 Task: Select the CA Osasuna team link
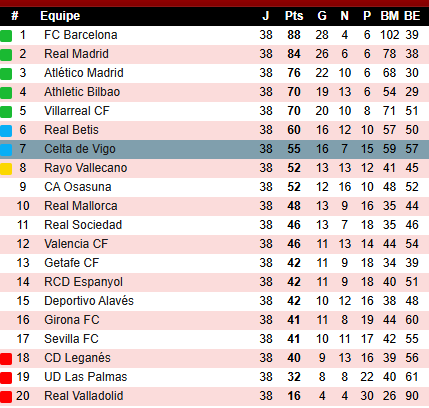[78, 187]
